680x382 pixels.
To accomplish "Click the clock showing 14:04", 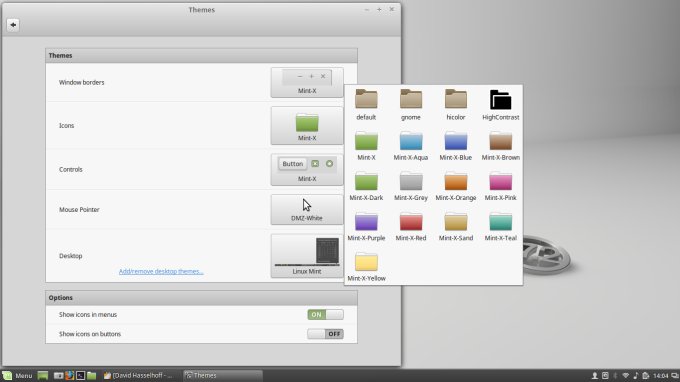I will [x=660, y=375].
